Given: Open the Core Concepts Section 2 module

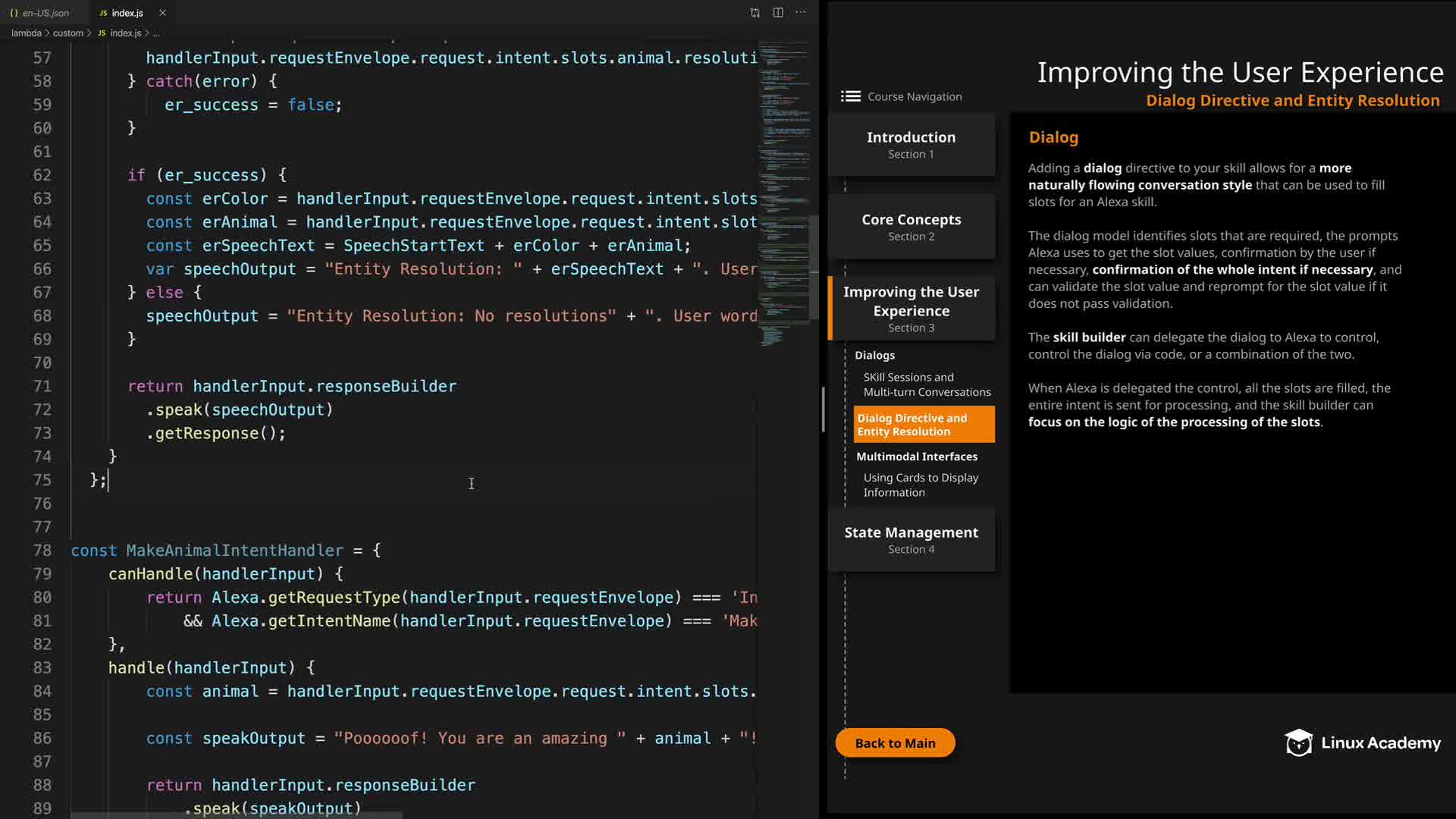Looking at the screenshot, I should point(911,227).
